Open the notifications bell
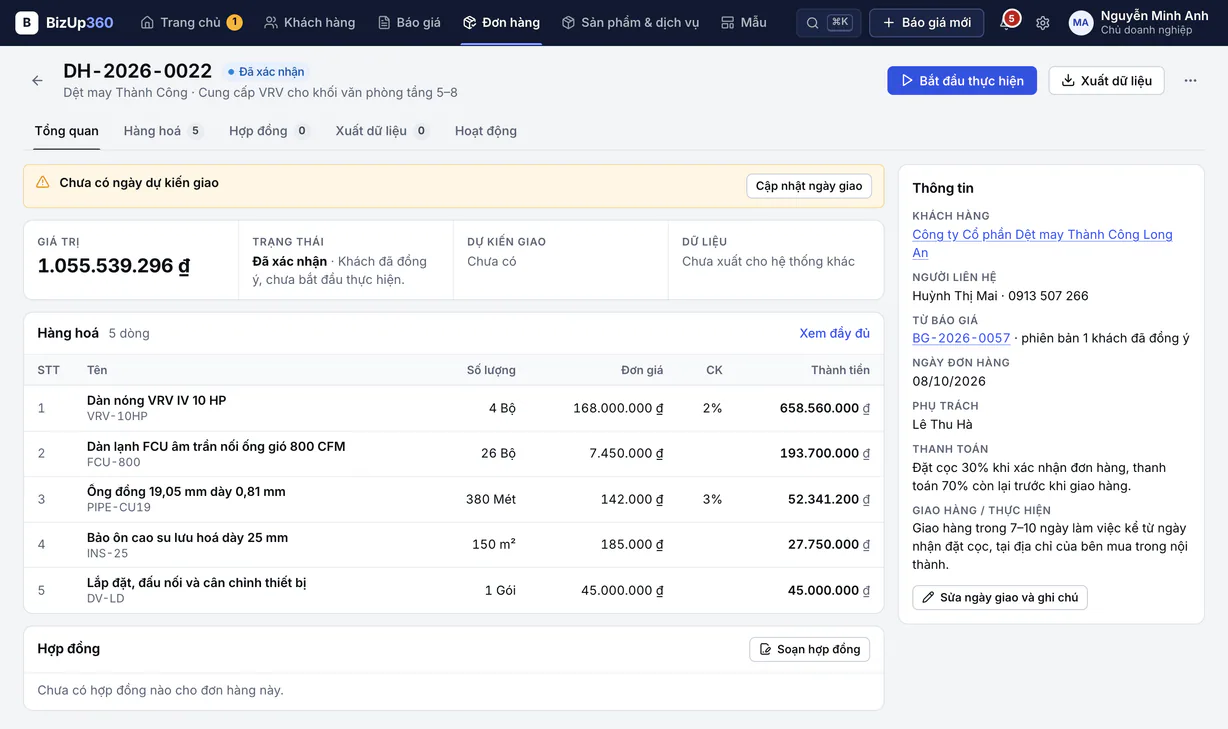Viewport: 1228px width, 729px height. [1007, 22]
